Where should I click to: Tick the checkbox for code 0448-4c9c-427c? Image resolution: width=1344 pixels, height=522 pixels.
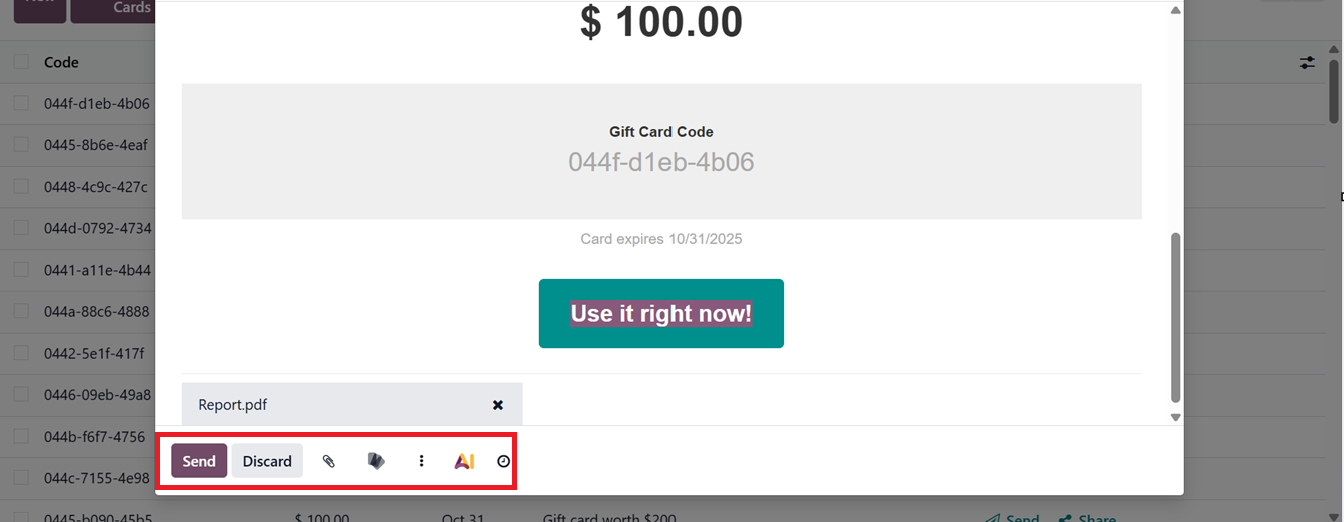tap(21, 187)
